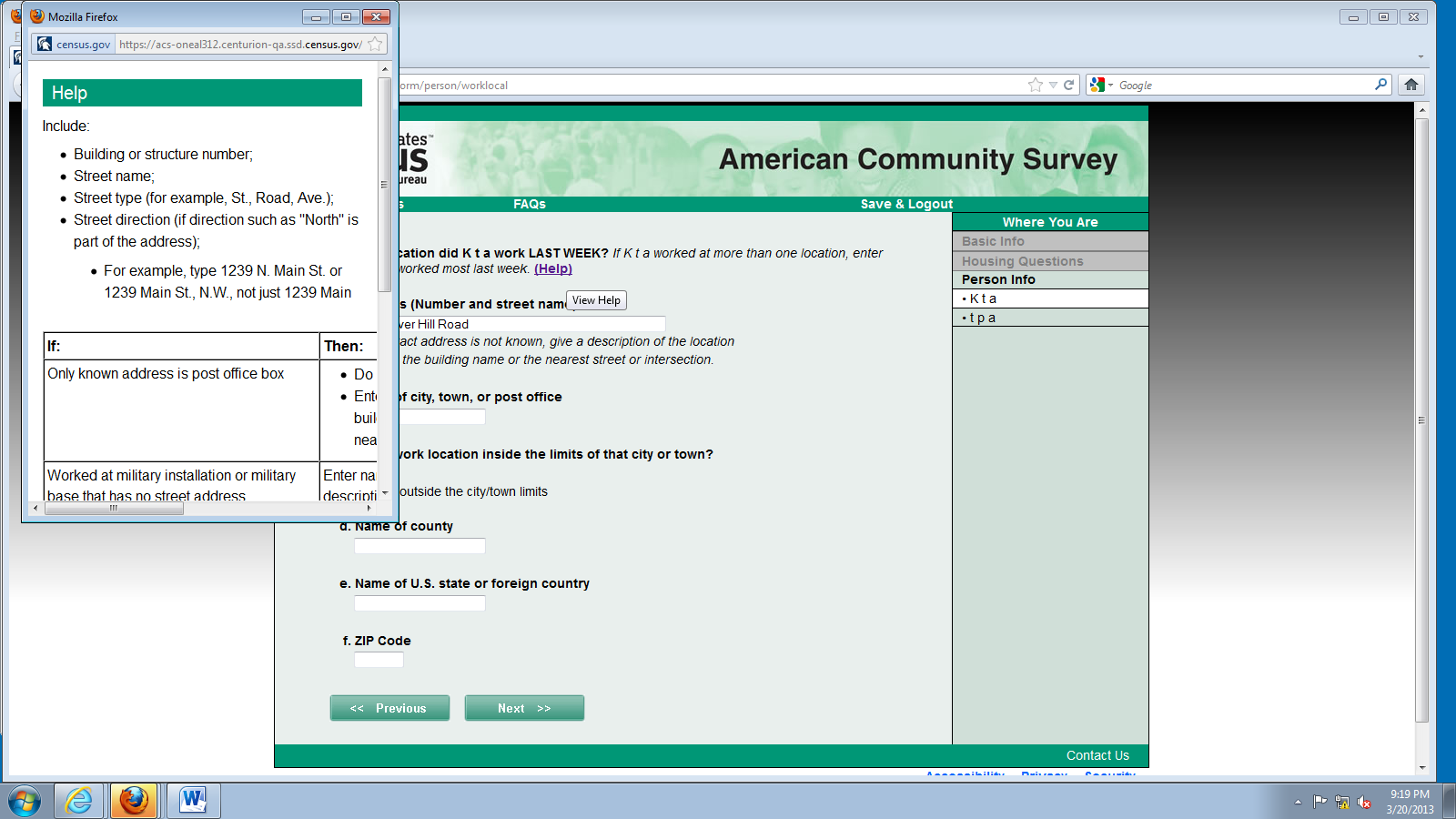Click the Firefox home button
1456x819 pixels.
[x=1410, y=85]
